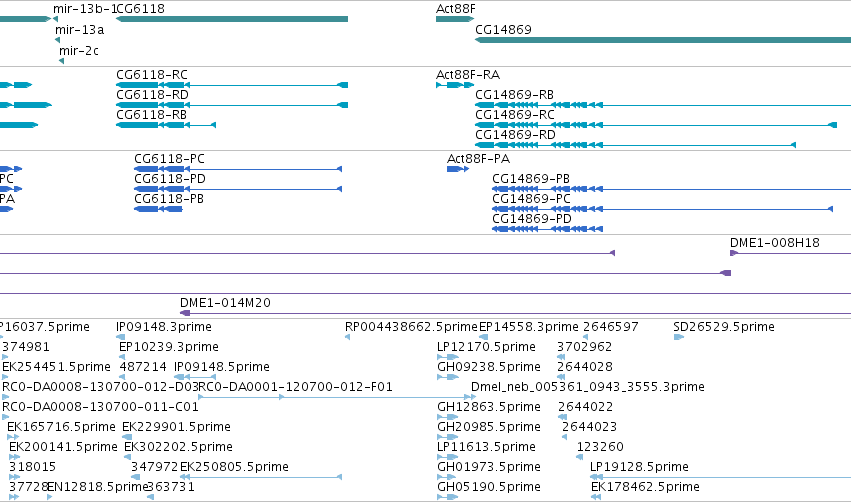Click the Act88F-RA transcript
Image resolution: width=851 pixels, height=502 pixels.
pos(455,85)
